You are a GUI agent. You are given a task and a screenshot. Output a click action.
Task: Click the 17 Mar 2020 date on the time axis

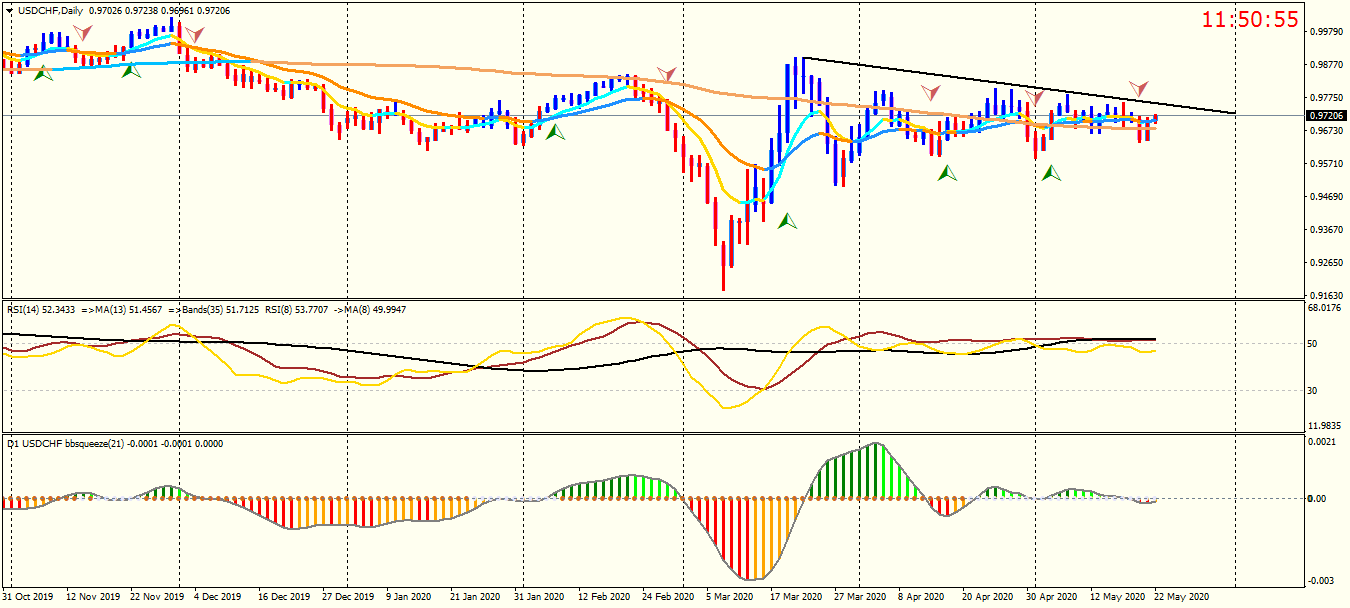(x=798, y=597)
